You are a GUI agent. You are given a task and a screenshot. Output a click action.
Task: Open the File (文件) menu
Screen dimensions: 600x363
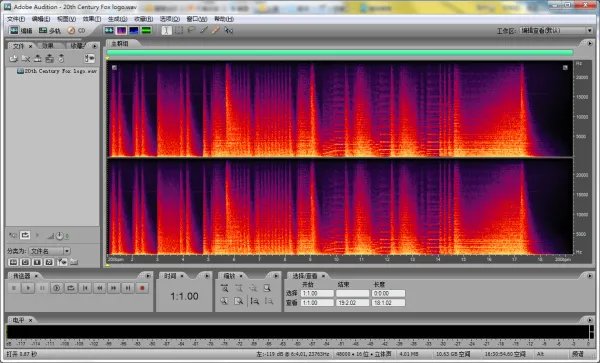tap(16, 19)
